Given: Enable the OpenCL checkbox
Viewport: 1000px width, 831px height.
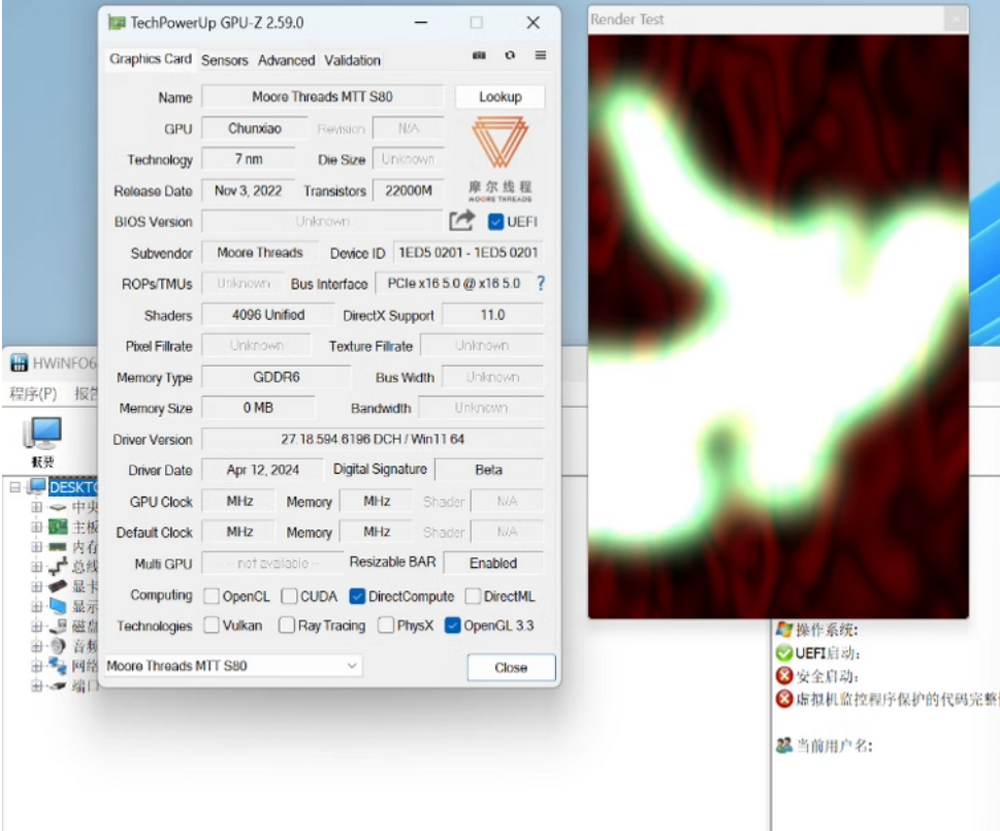Looking at the screenshot, I should [211, 596].
